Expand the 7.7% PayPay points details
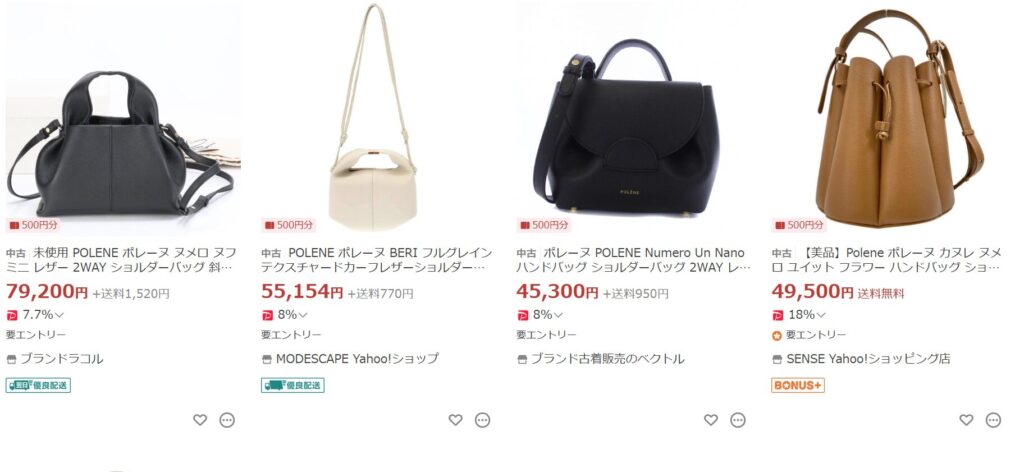 (x=59, y=315)
